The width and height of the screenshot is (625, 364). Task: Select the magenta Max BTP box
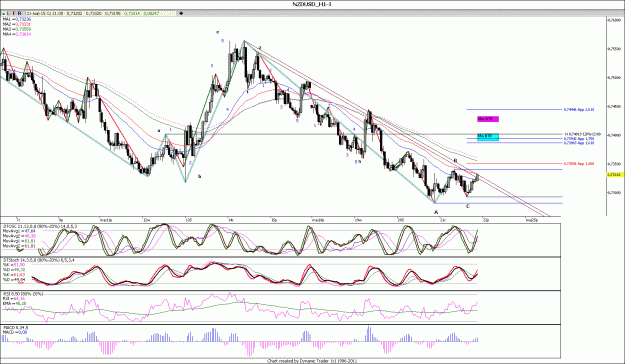(488, 119)
